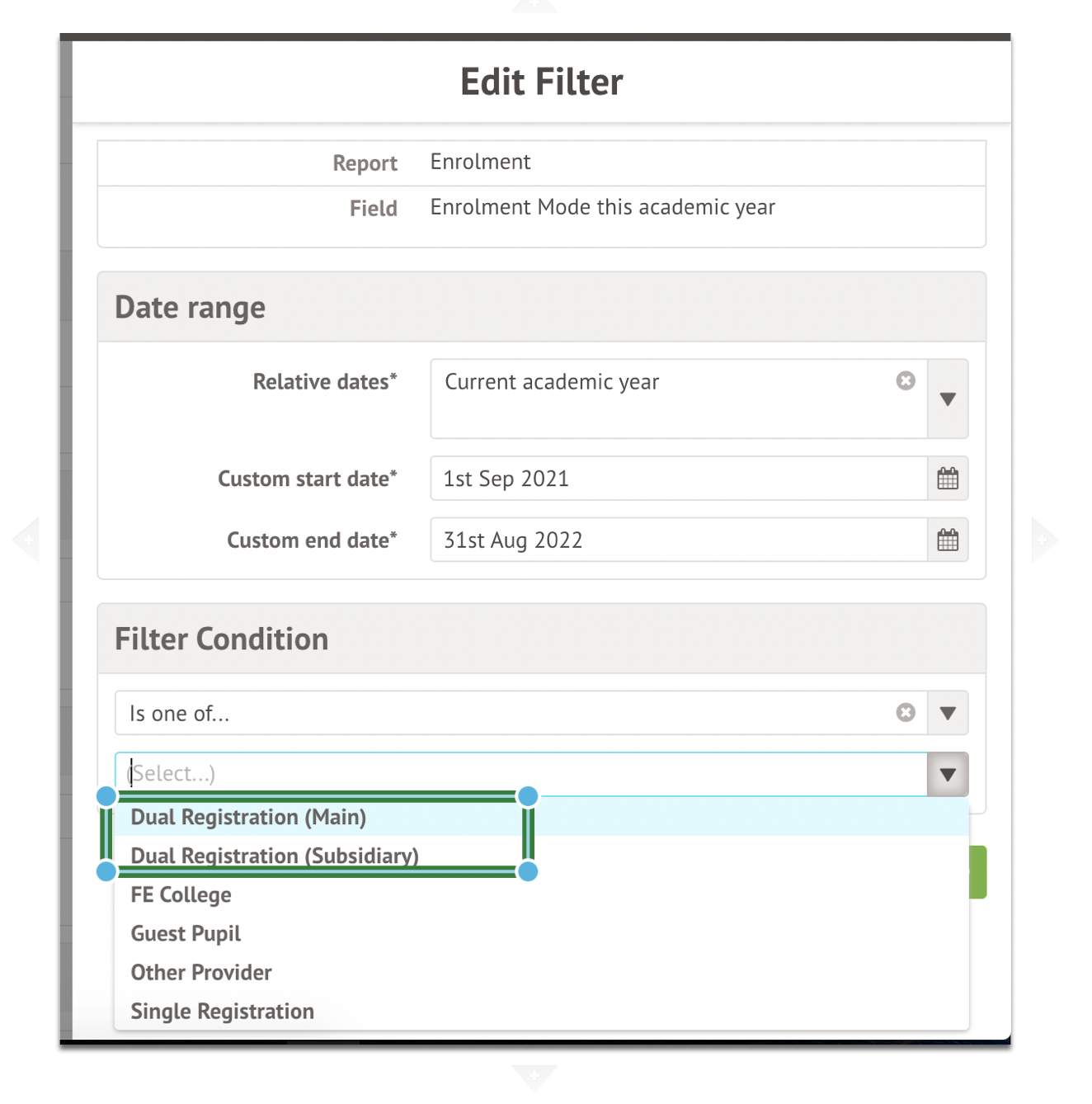1092x1104 pixels.
Task: Focus the Select values search field
Action: point(520,774)
